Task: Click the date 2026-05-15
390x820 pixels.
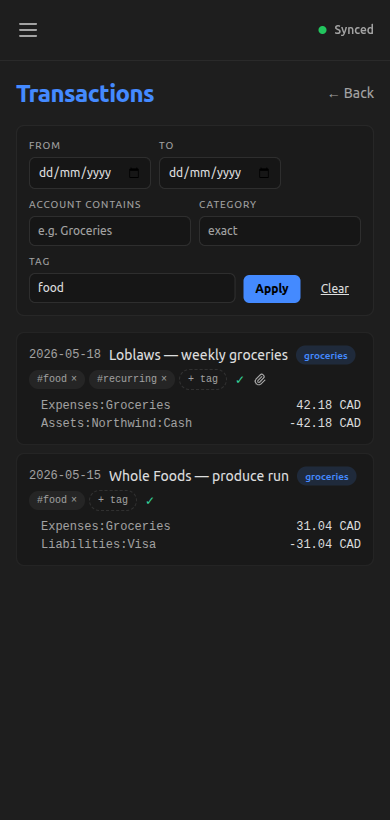Action: point(65,475)
